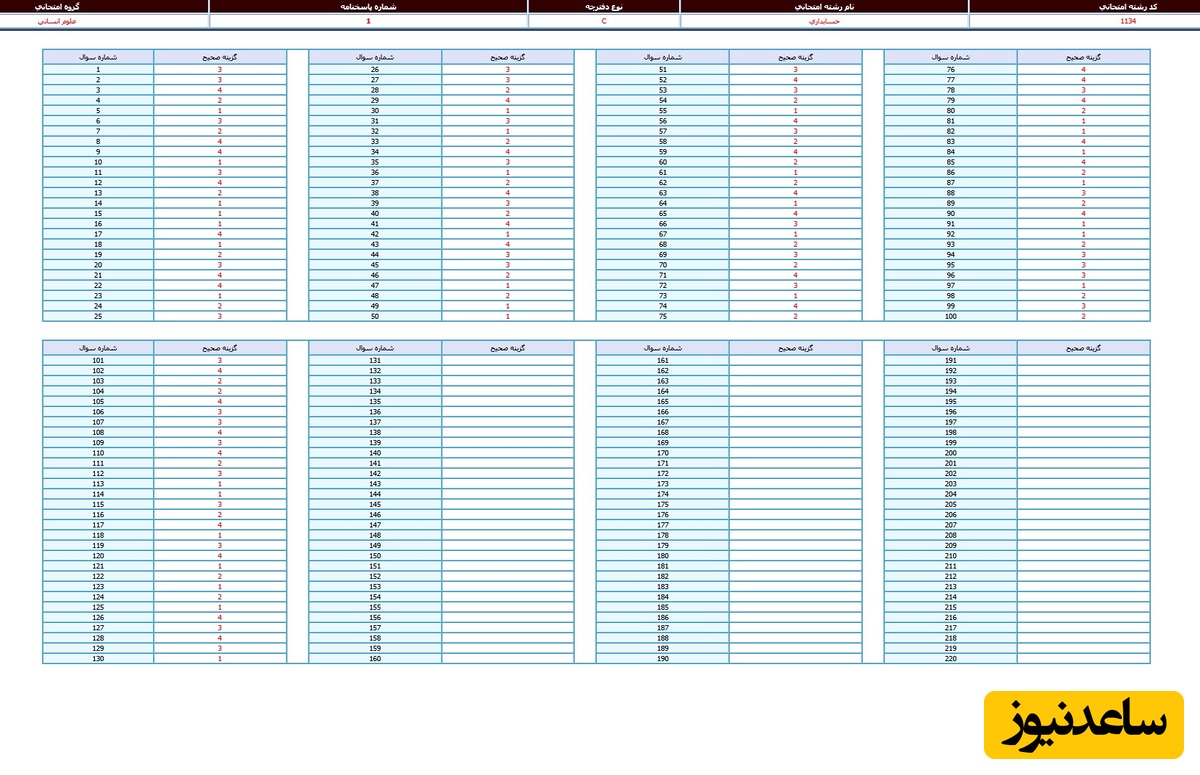This screenshot has height=775, width=1200.
Task: Select question number 100 cell
Action: (x=950, y=316)
